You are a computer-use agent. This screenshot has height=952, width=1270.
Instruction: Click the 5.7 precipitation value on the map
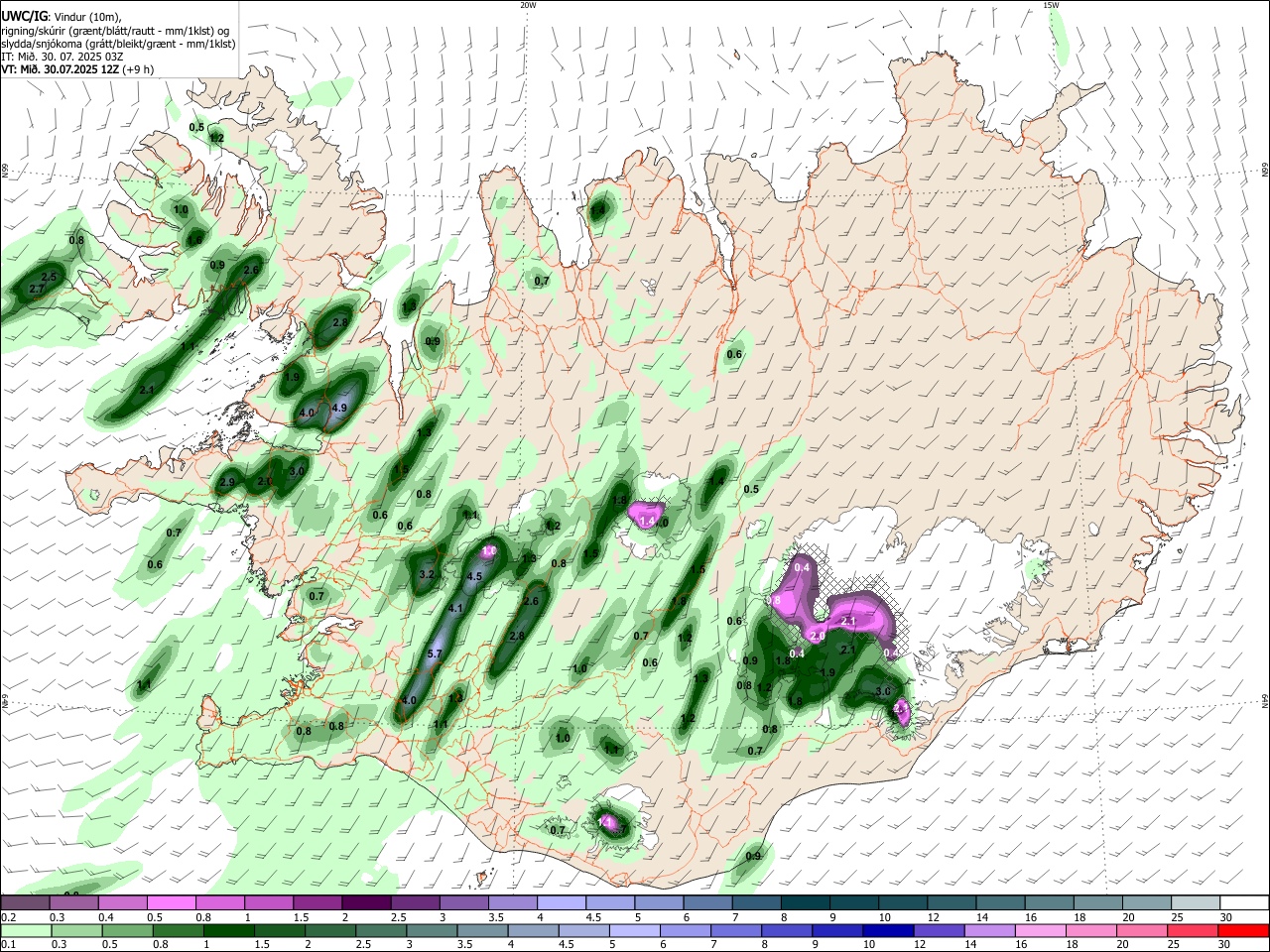[435, 654]
